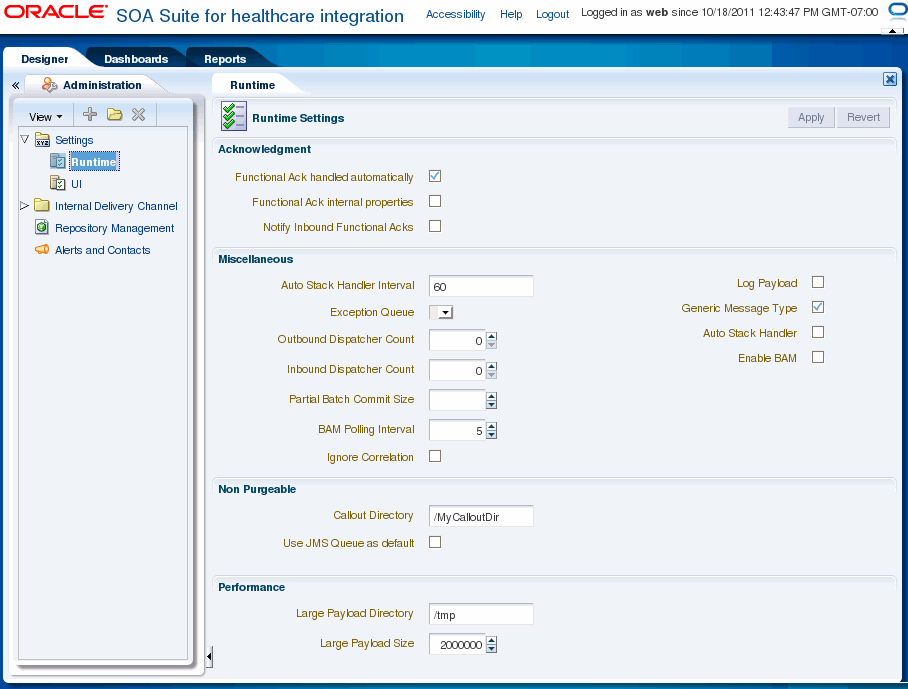The height and width of the screenshot is (689, 908).
Task: Click the open folder icon in Administration toolbar
Action: click(x=114, y=114)
